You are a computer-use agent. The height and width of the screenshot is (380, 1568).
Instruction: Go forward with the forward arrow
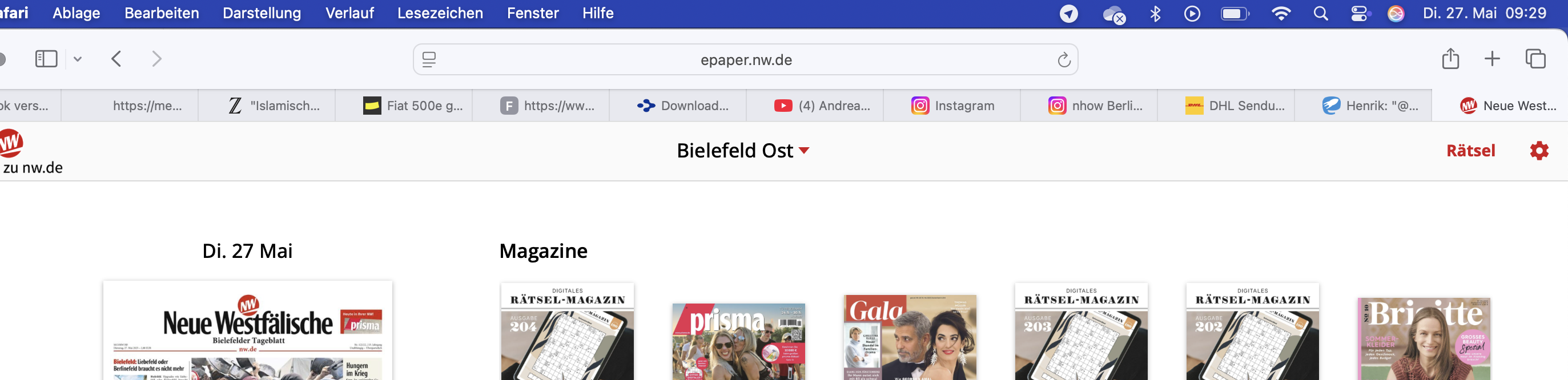pos(156,59)
